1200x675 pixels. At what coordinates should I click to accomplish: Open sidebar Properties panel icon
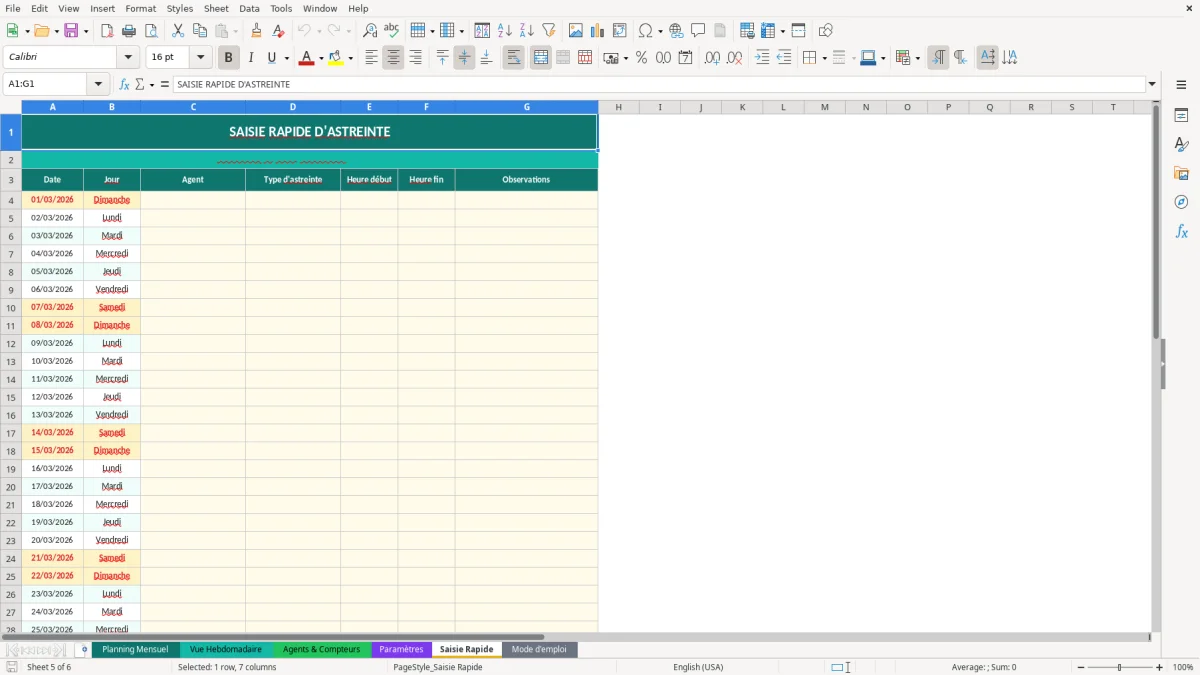click(x=1181, y=116)
